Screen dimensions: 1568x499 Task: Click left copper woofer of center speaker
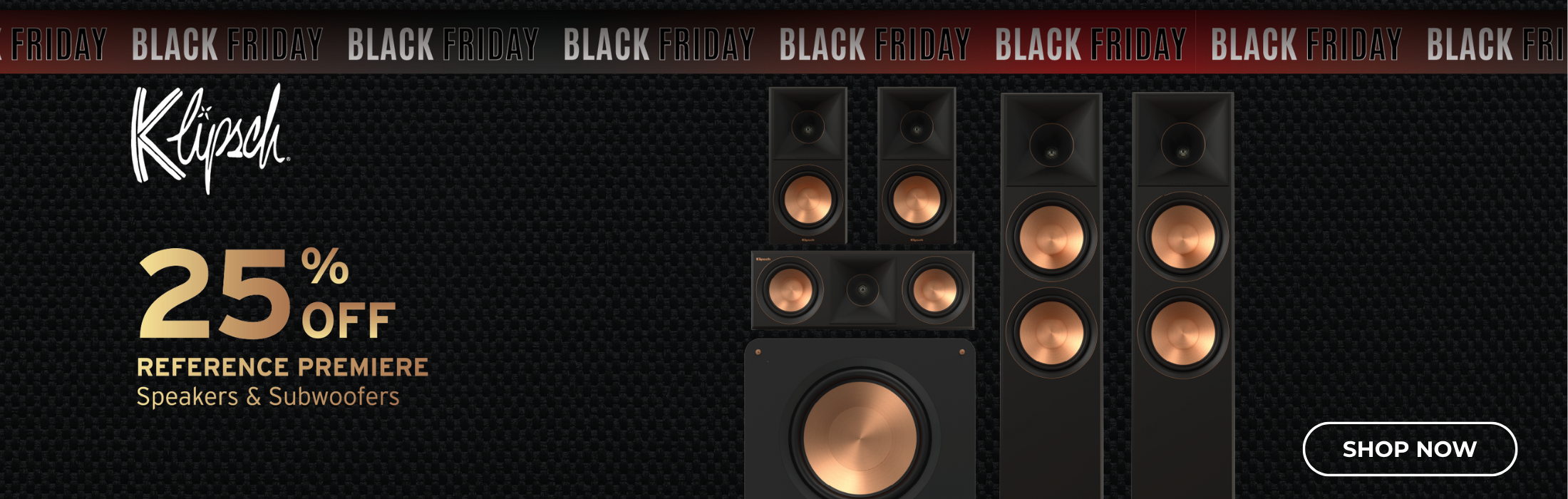click(x=790, y=290)
